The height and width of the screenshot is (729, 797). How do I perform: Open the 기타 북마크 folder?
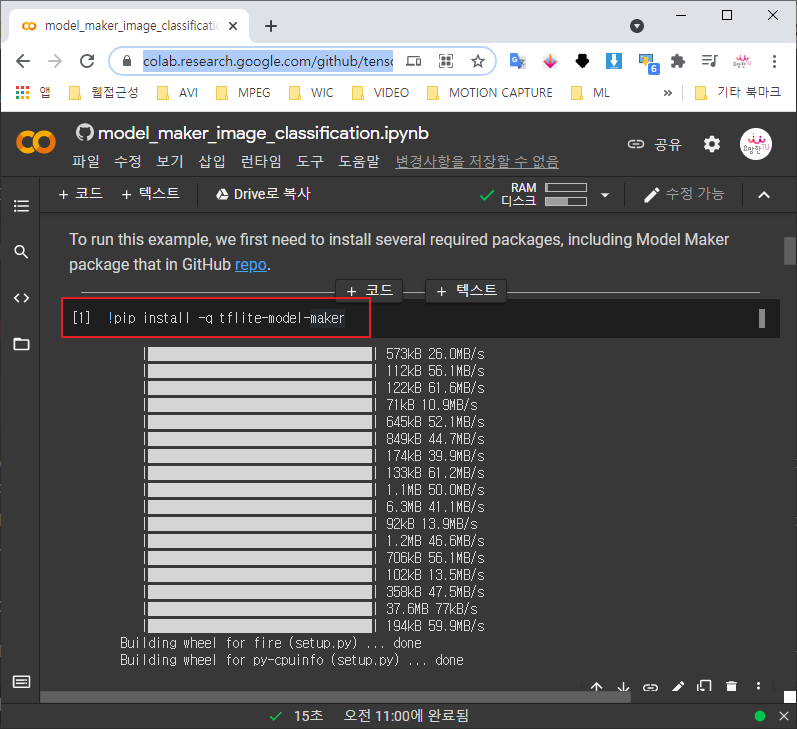[x=738, y=93]
